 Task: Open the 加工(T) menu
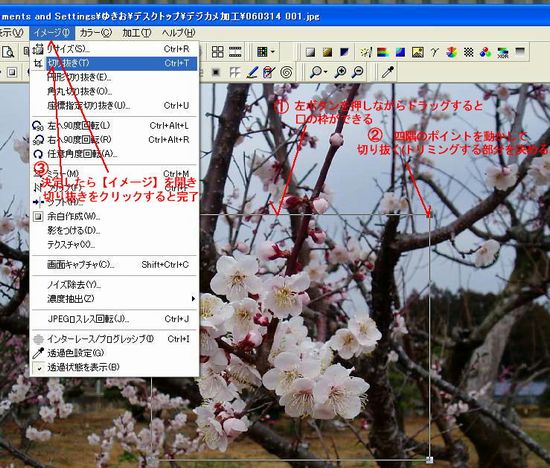coord(136,33)
